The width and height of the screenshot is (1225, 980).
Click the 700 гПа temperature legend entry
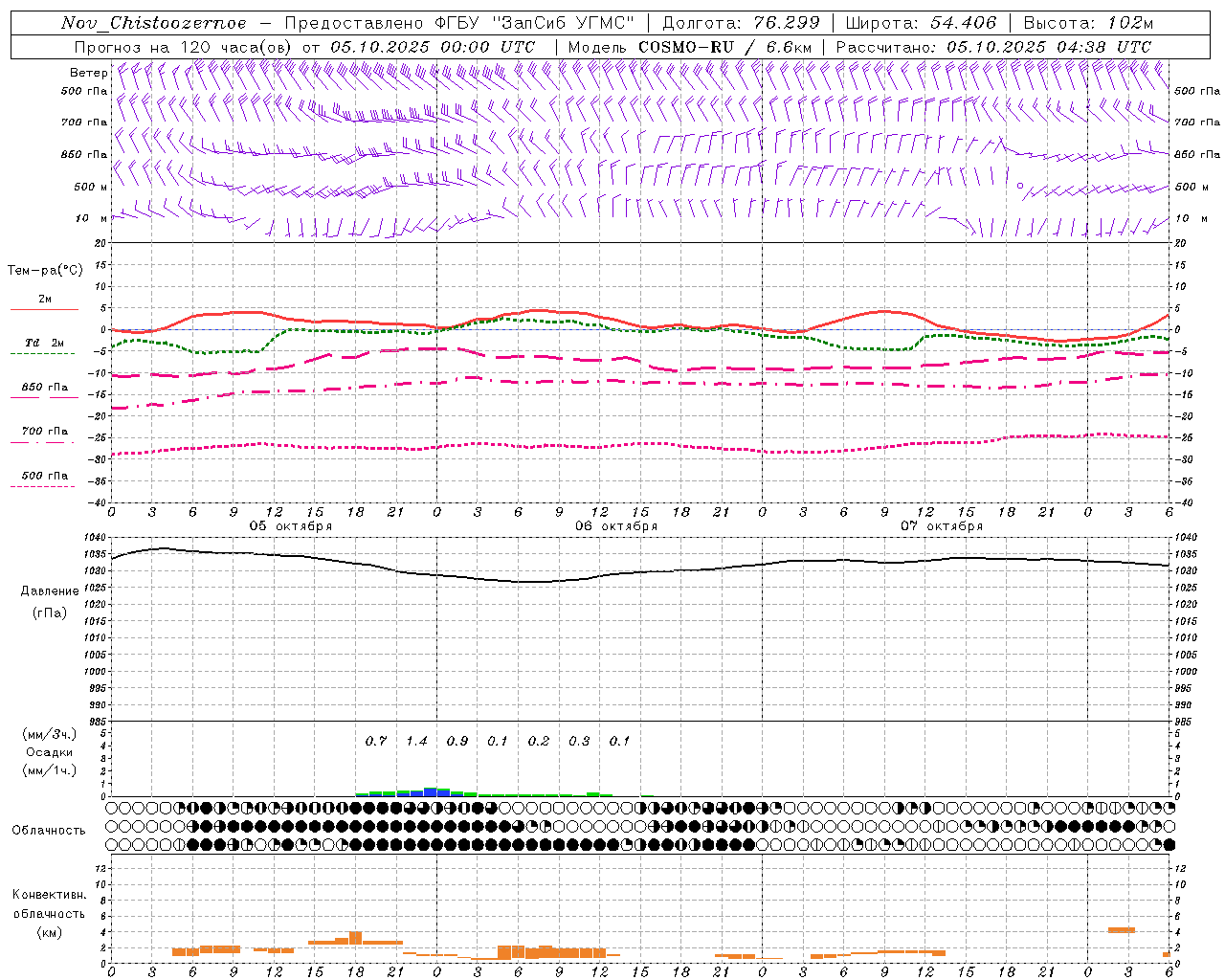(x=45, y=431)
